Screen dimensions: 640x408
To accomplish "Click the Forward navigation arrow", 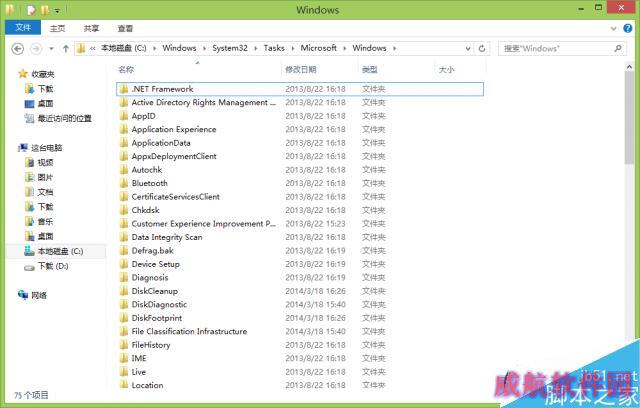I will click(x=36, y=49).
